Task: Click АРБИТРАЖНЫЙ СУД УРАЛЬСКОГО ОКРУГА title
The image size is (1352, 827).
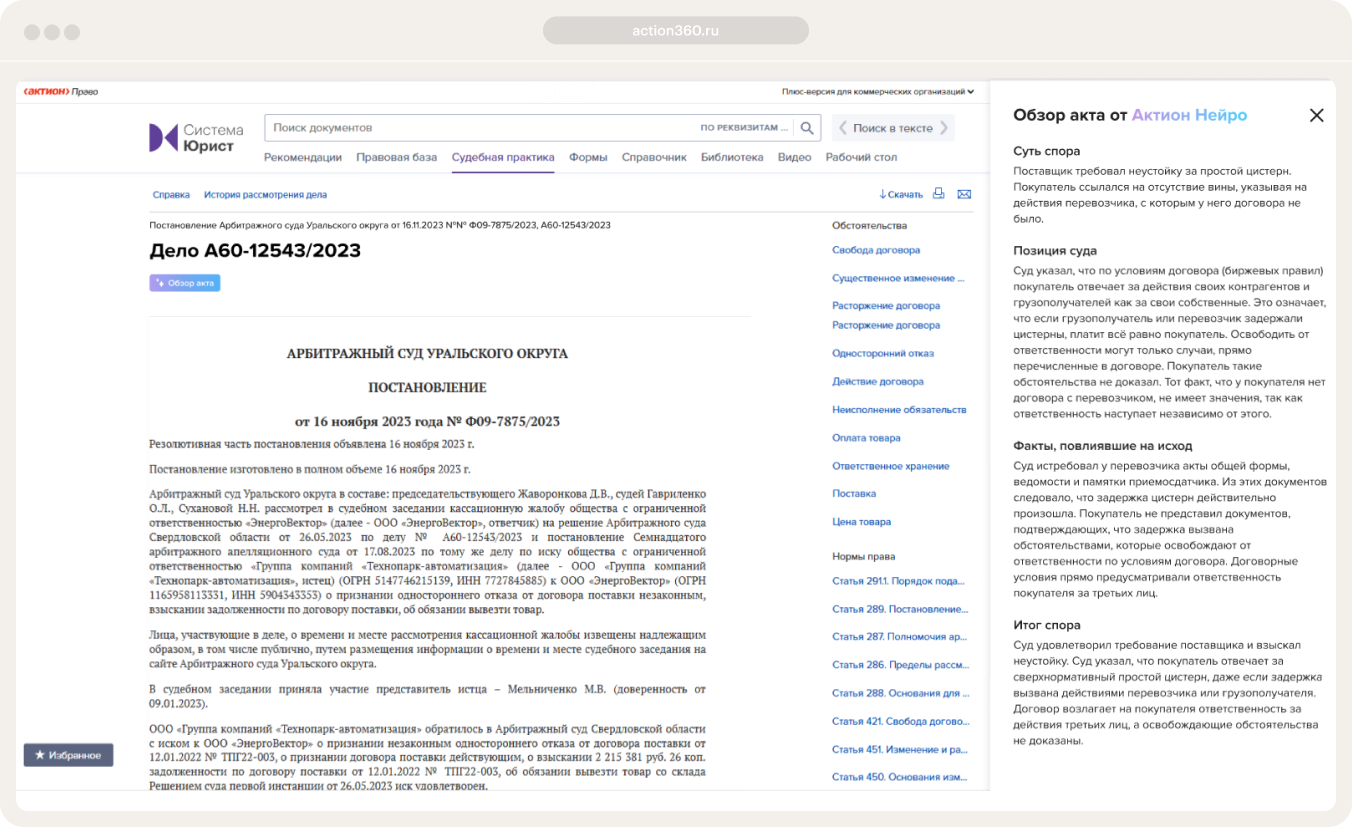Action: [427, 354]
